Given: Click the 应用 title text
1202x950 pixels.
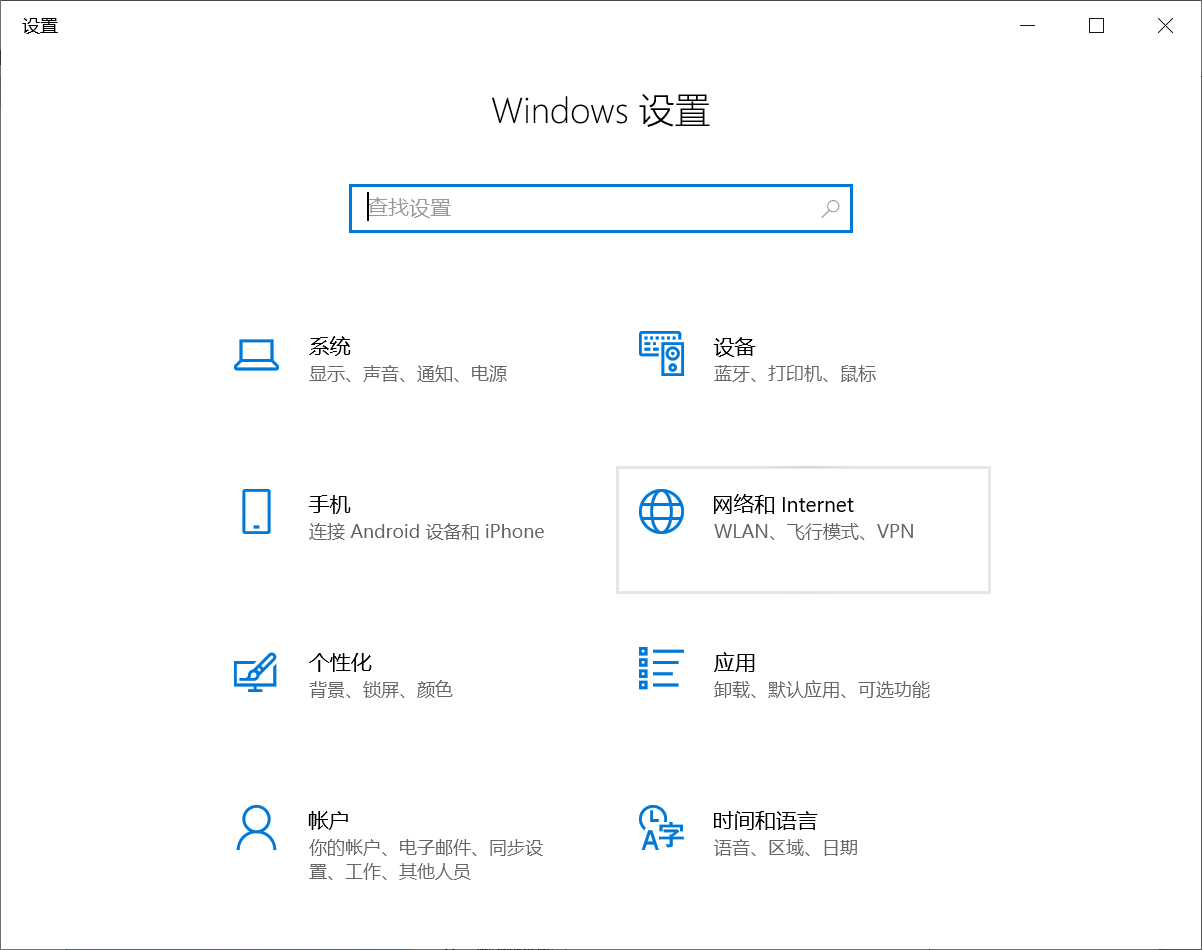Looking at the screenshot, I should click(735, 662).
